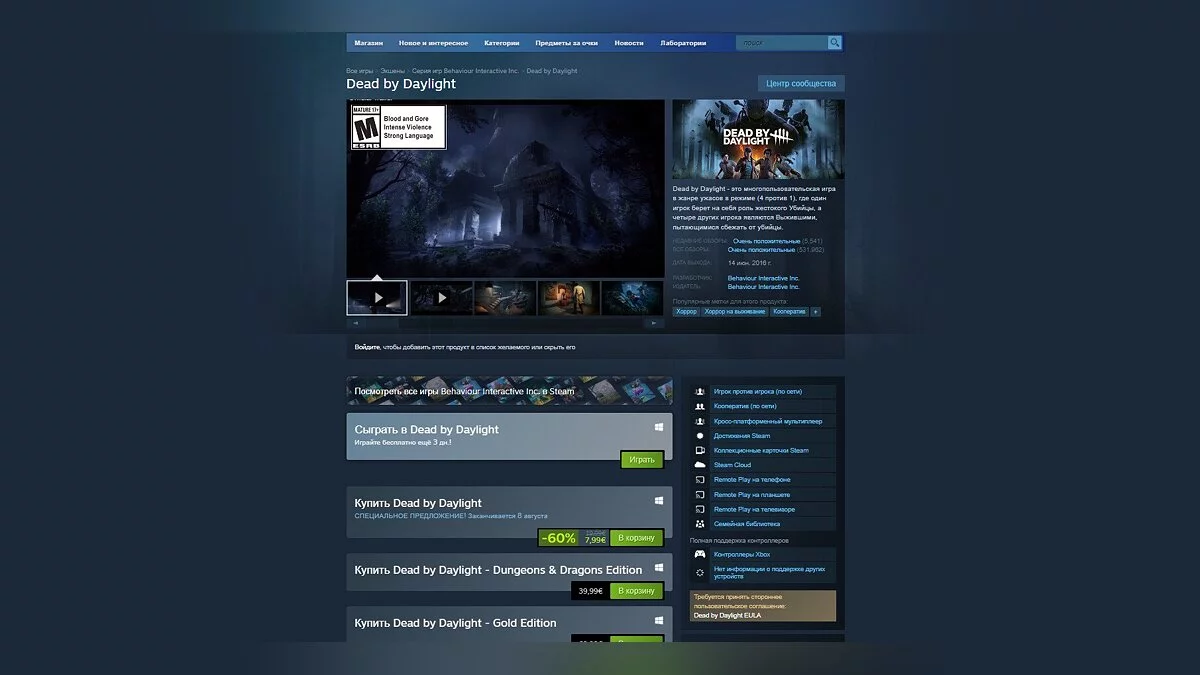Click the ESRB Mature 17+ rating badge

pos(398,127)
